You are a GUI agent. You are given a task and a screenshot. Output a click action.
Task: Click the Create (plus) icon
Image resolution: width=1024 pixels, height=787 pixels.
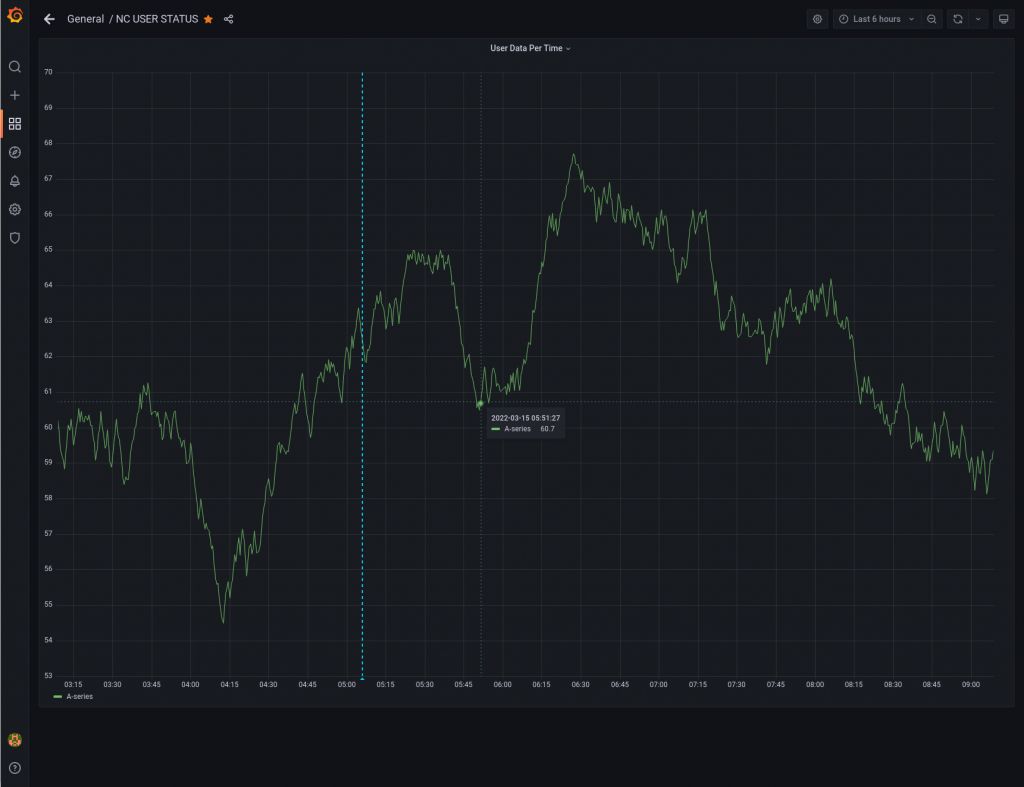coord(14,95)
